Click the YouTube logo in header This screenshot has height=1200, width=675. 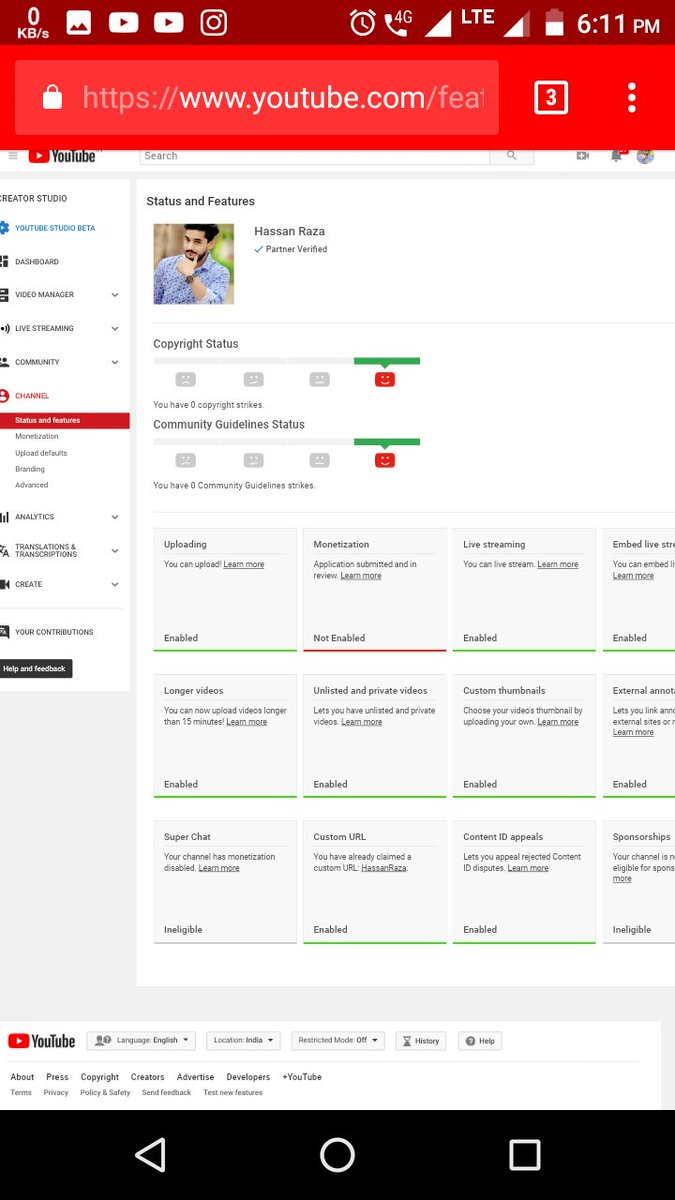point(62,156)
